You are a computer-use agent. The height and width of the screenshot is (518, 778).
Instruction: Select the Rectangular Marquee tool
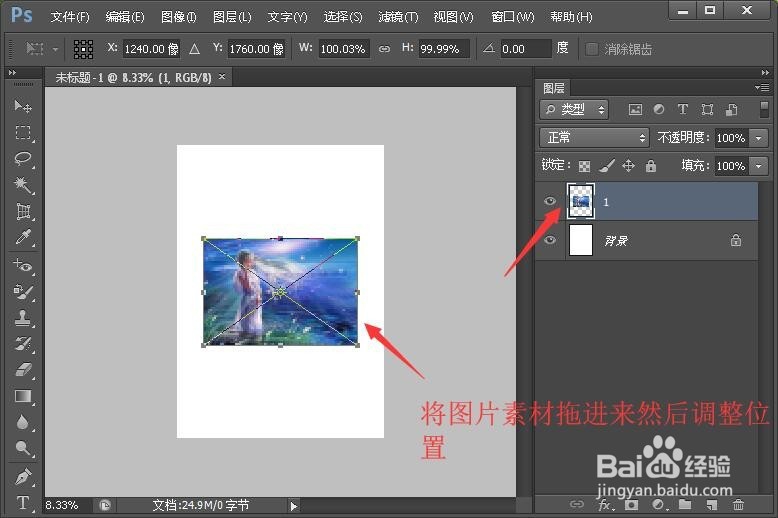(x=23, y=132)
